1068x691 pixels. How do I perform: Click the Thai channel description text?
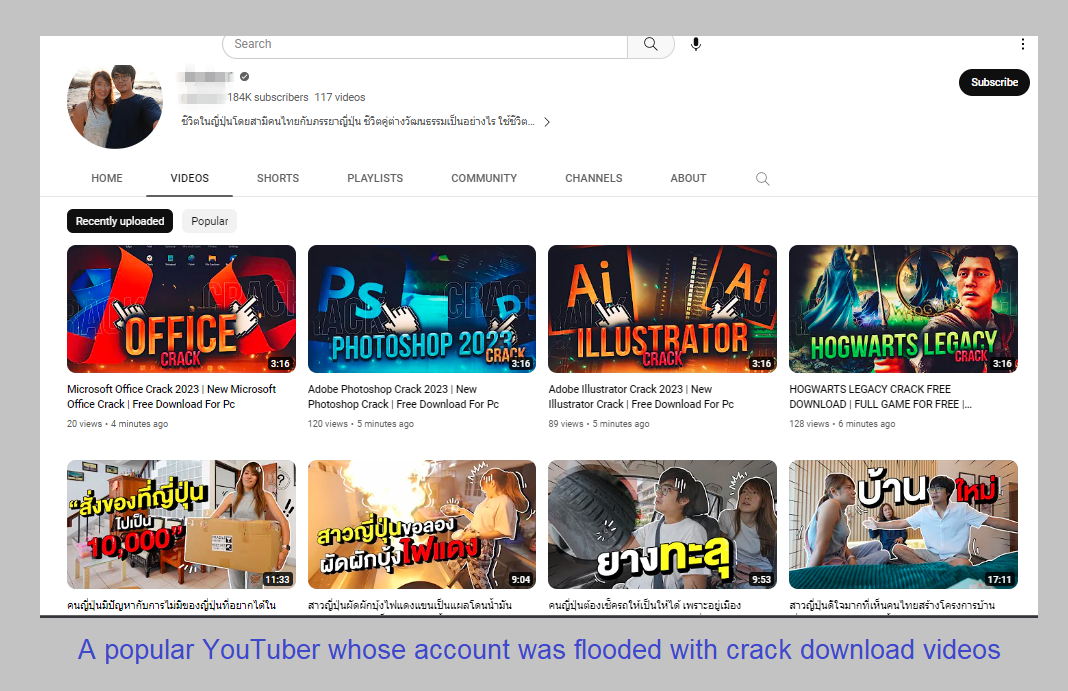(358, 122)
